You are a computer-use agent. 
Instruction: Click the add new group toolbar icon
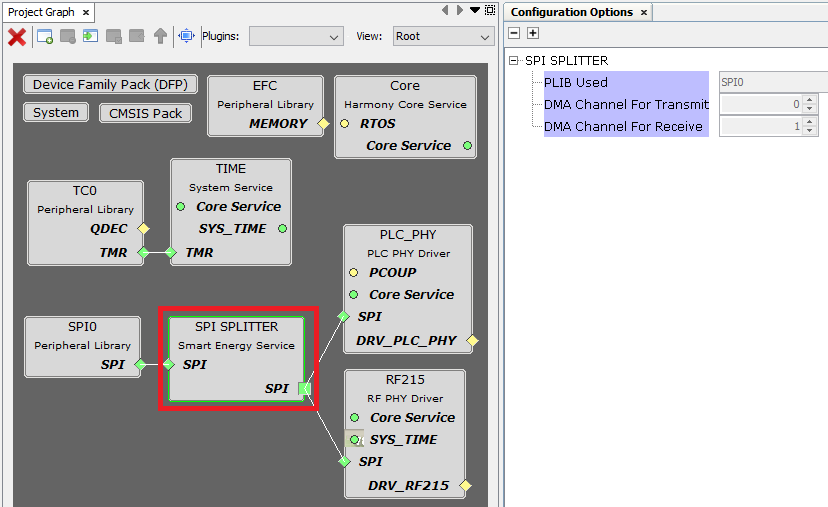[x=45, y=36]
